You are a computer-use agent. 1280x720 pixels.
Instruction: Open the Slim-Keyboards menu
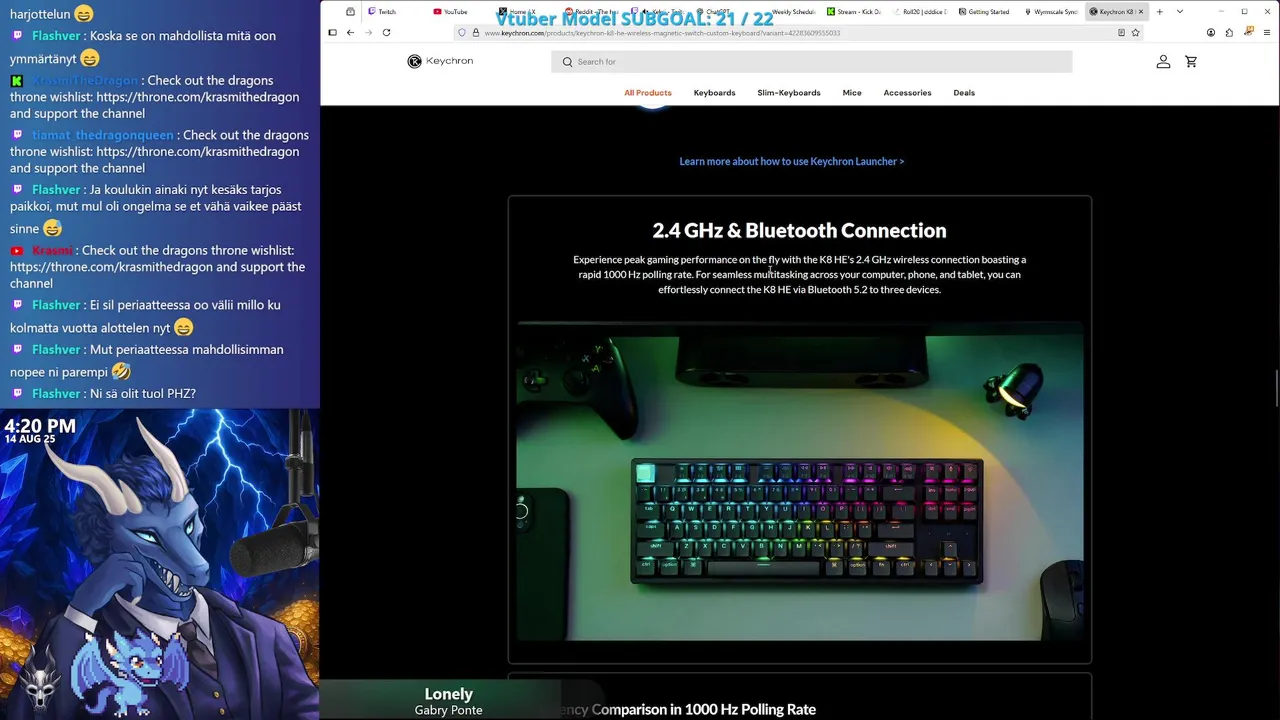coord(789,93)
